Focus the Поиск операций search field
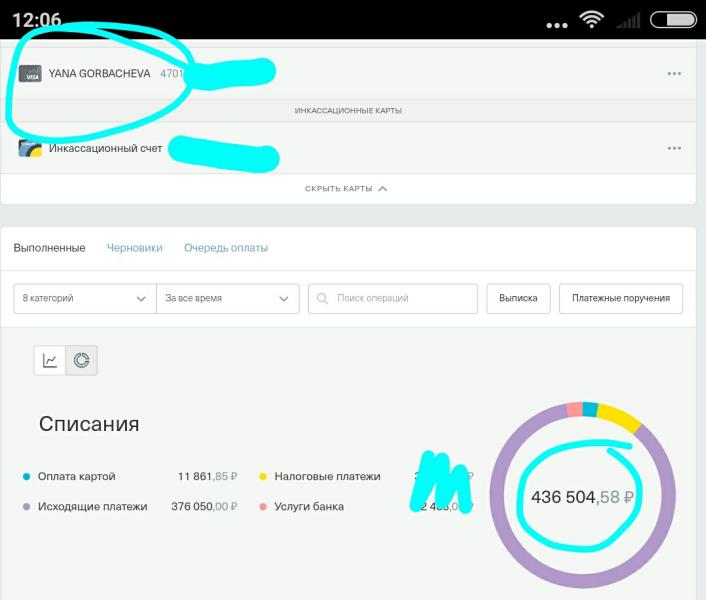The width and height of the screenshot is (706, 600). [393, 298]
